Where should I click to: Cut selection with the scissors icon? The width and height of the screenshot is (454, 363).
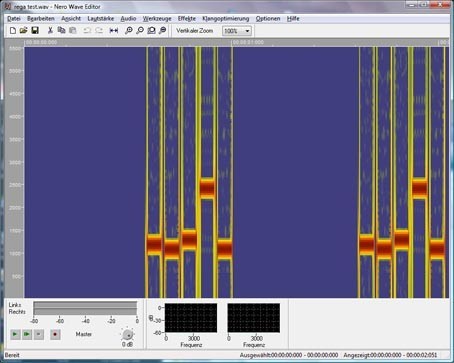pyautogui.click(x=50, y=31)
